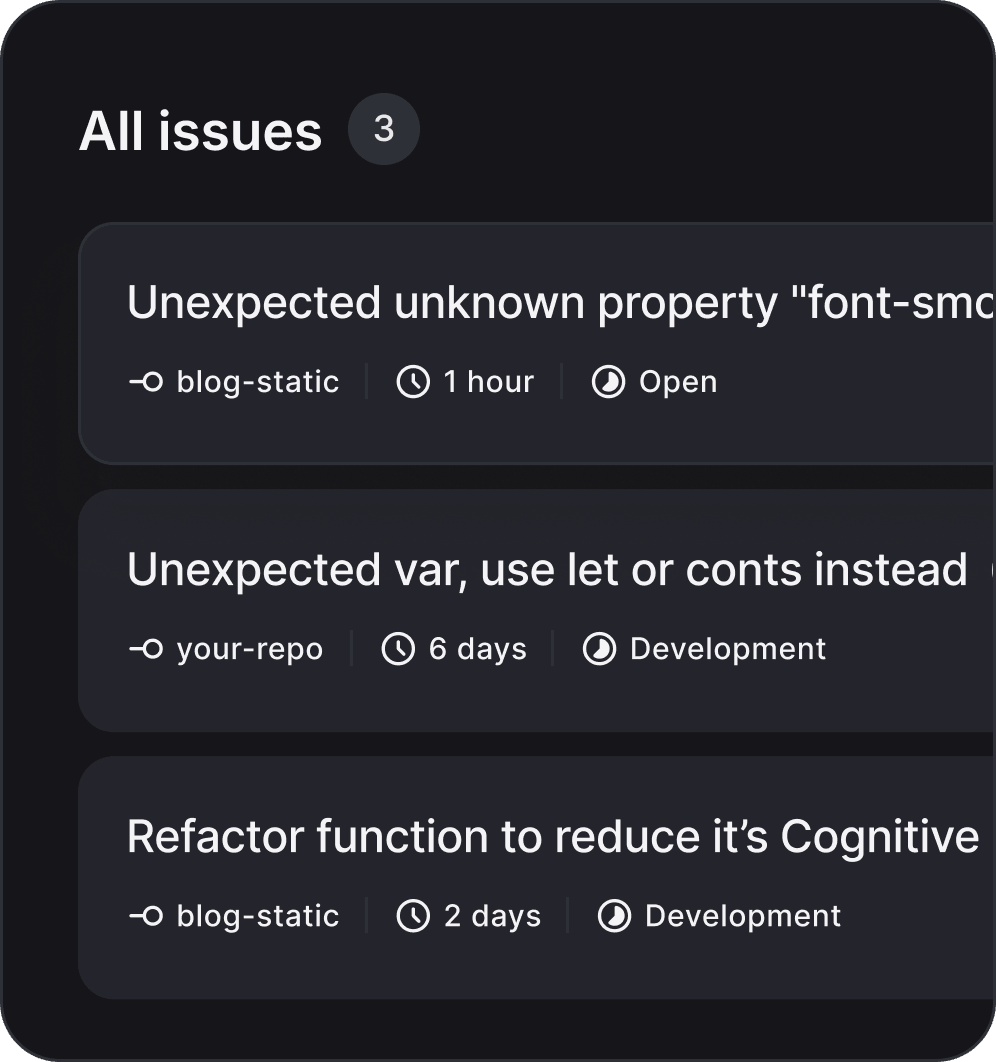Click the clock icon on the Refactor issue

pos(412,915)
